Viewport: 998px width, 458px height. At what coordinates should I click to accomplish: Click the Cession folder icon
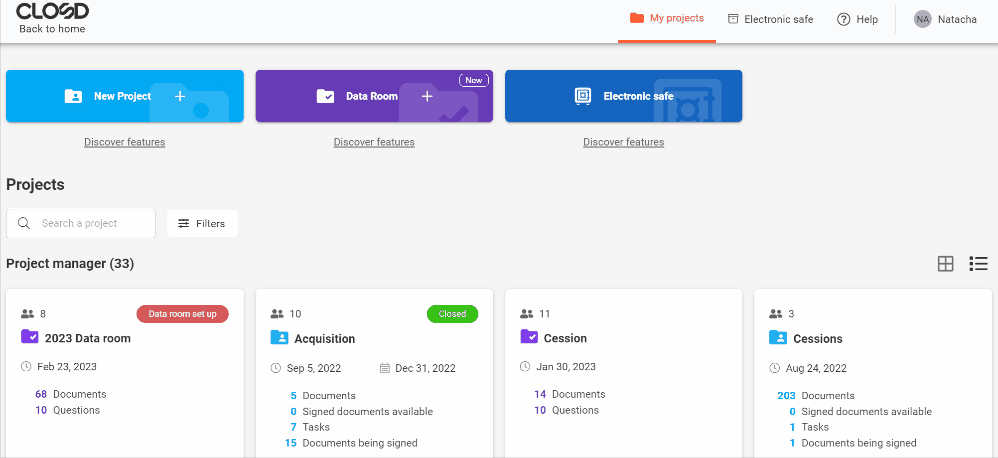tap(529, 338)
